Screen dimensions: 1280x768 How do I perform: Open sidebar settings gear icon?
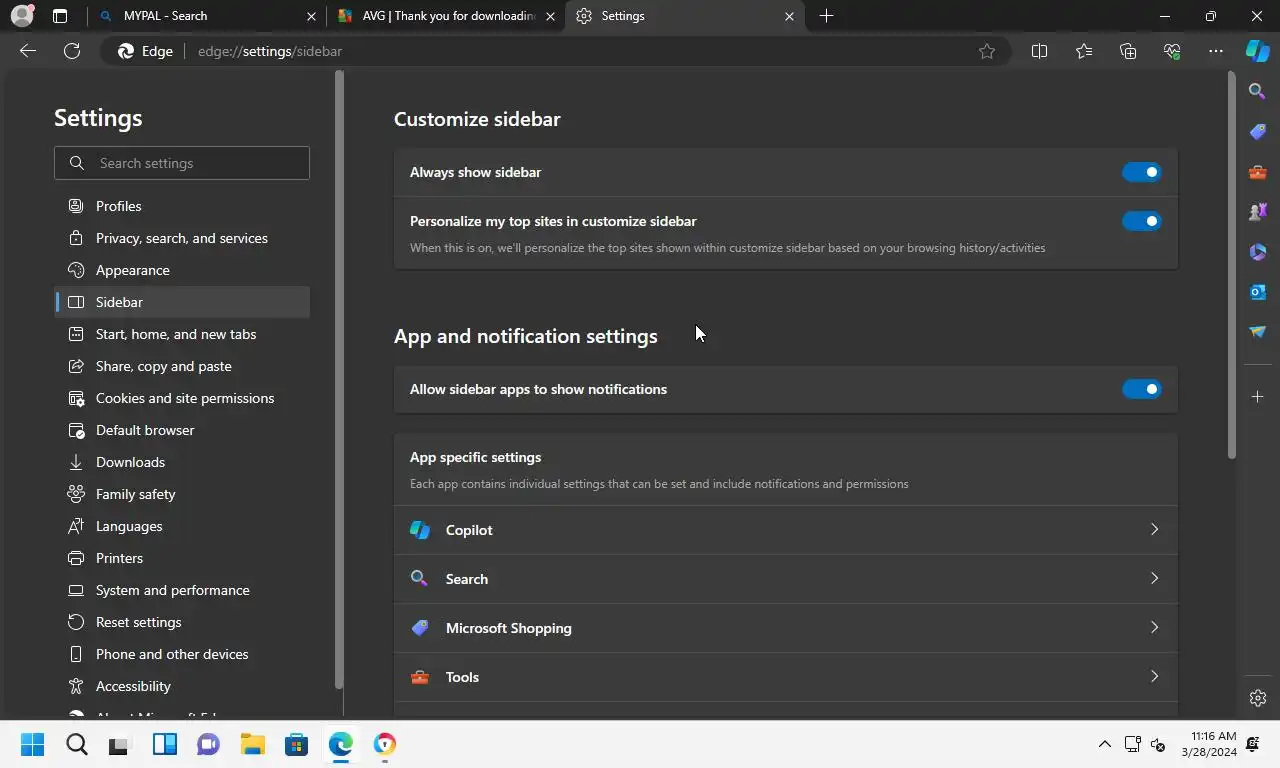(x=1258, y=698)
